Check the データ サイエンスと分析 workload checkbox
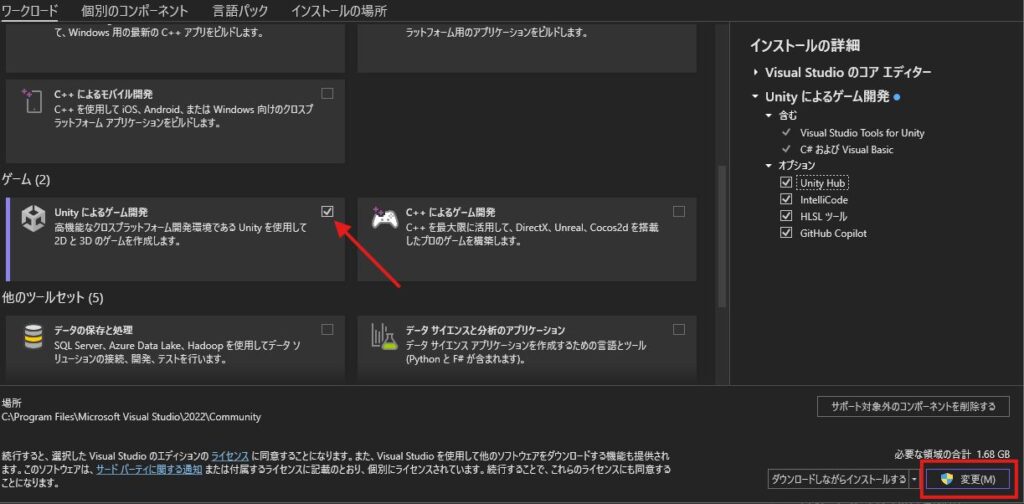1024x504 pixels. tap(679, 328)
